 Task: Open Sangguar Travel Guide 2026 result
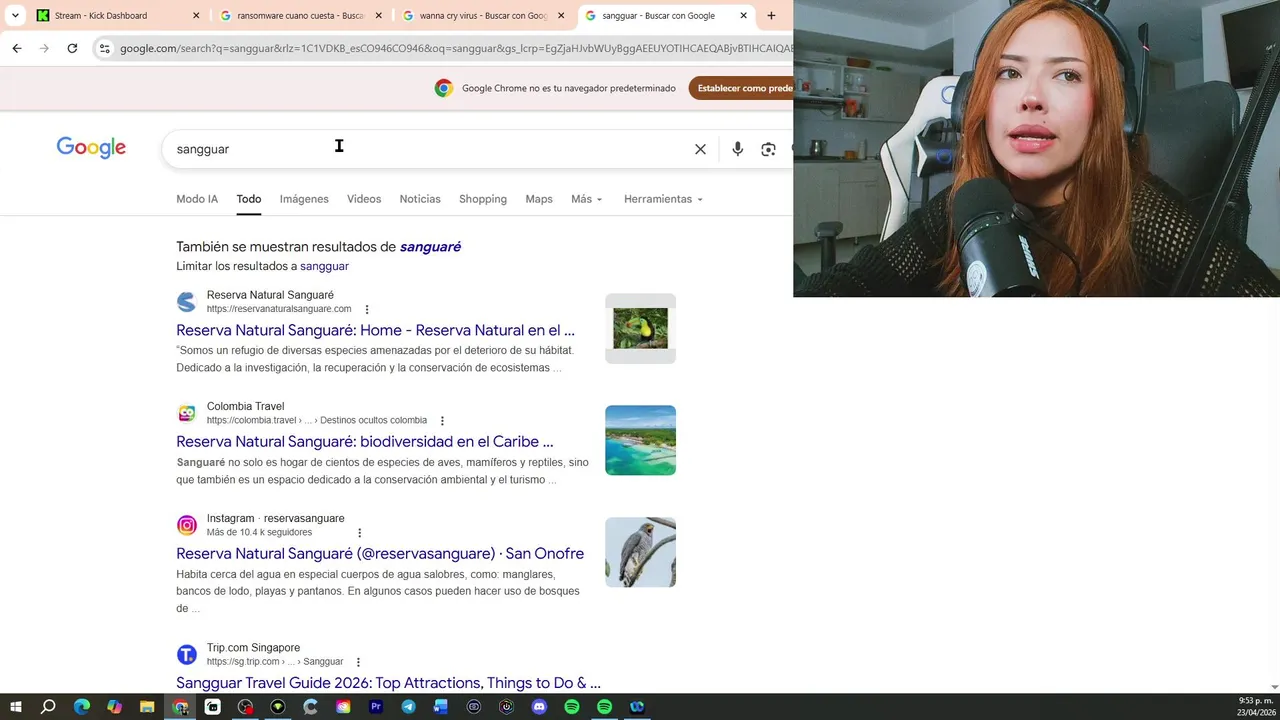[x=388, y=683]
